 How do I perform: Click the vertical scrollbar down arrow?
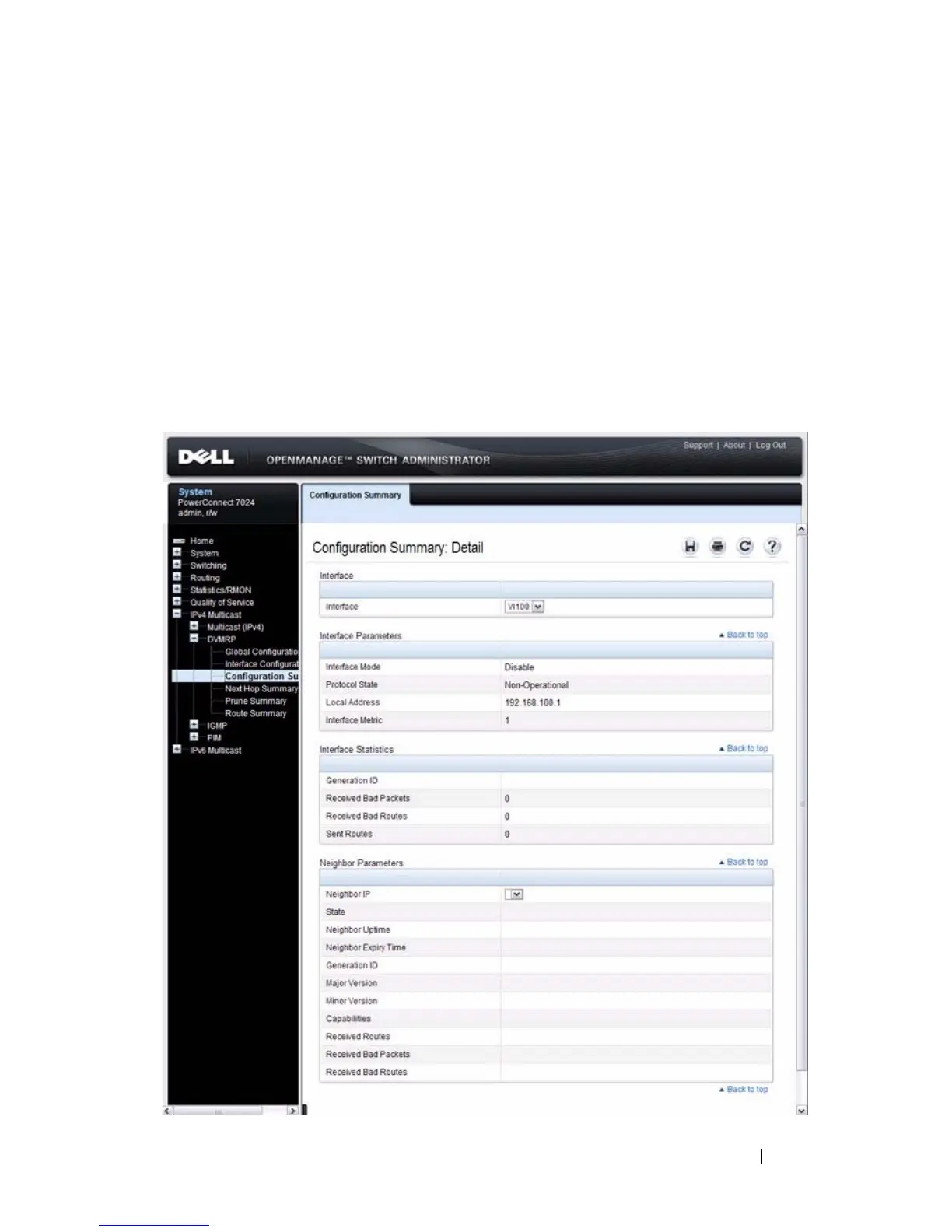802,1110
